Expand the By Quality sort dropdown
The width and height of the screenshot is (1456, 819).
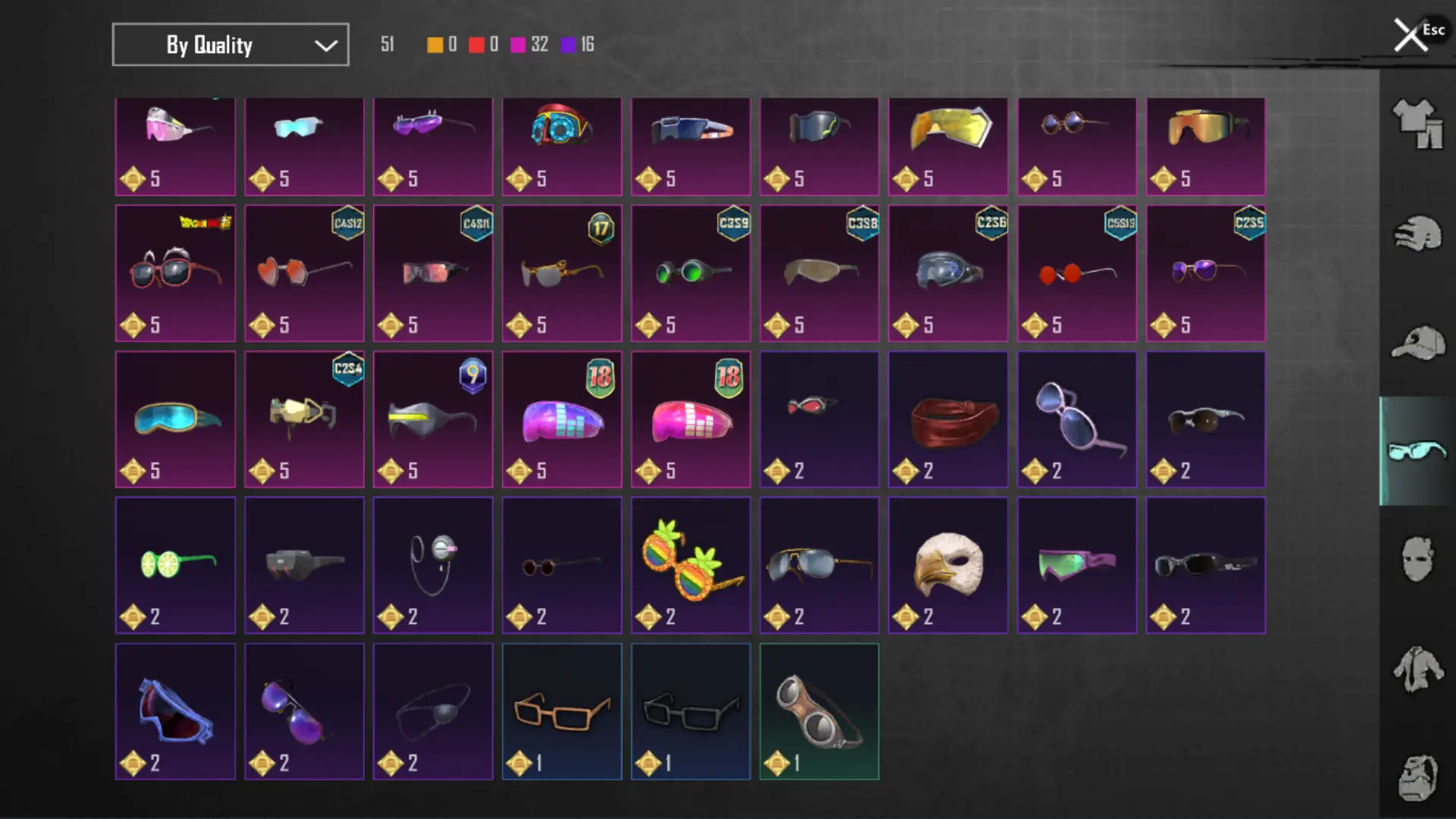231,45
